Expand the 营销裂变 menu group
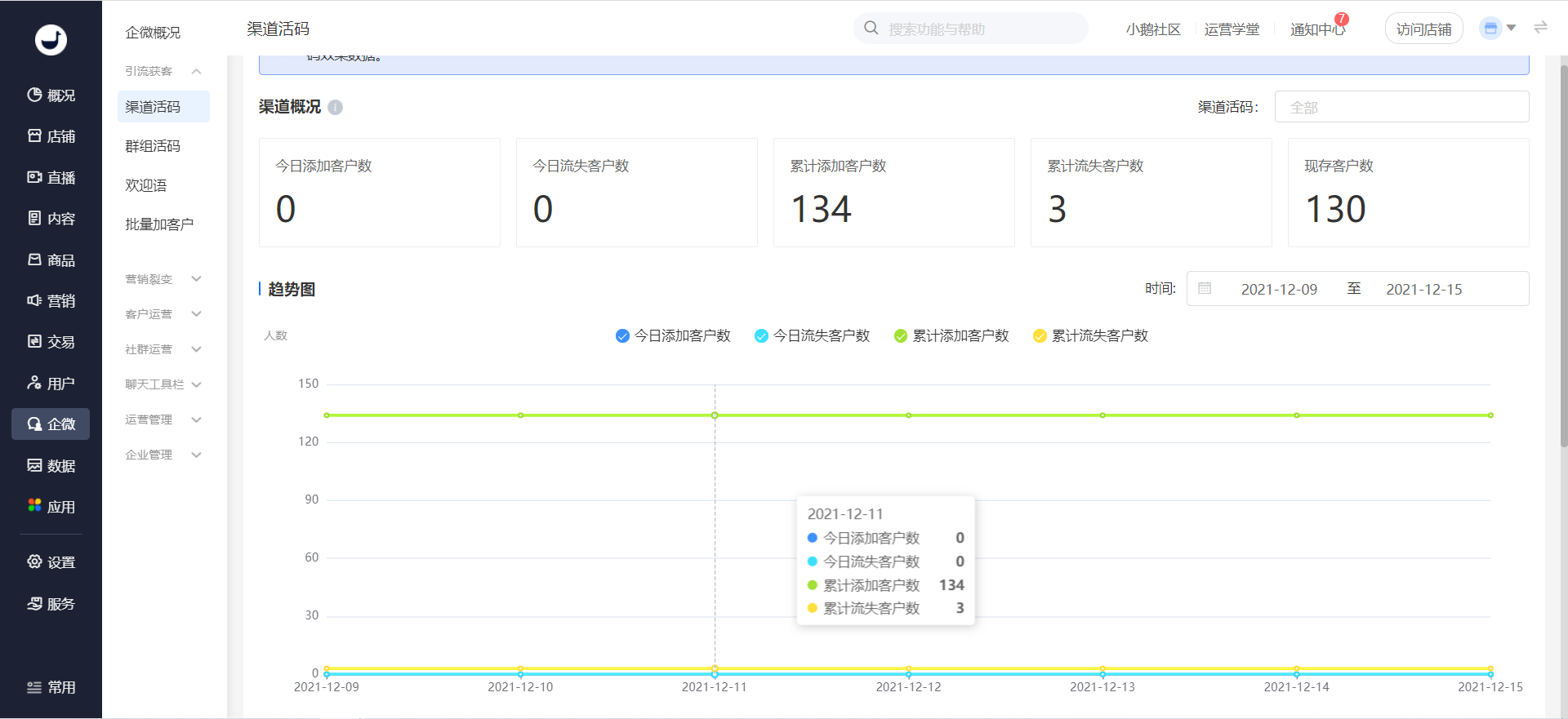Viewport: 1568px width, 719px height. [x=163, y=279]
